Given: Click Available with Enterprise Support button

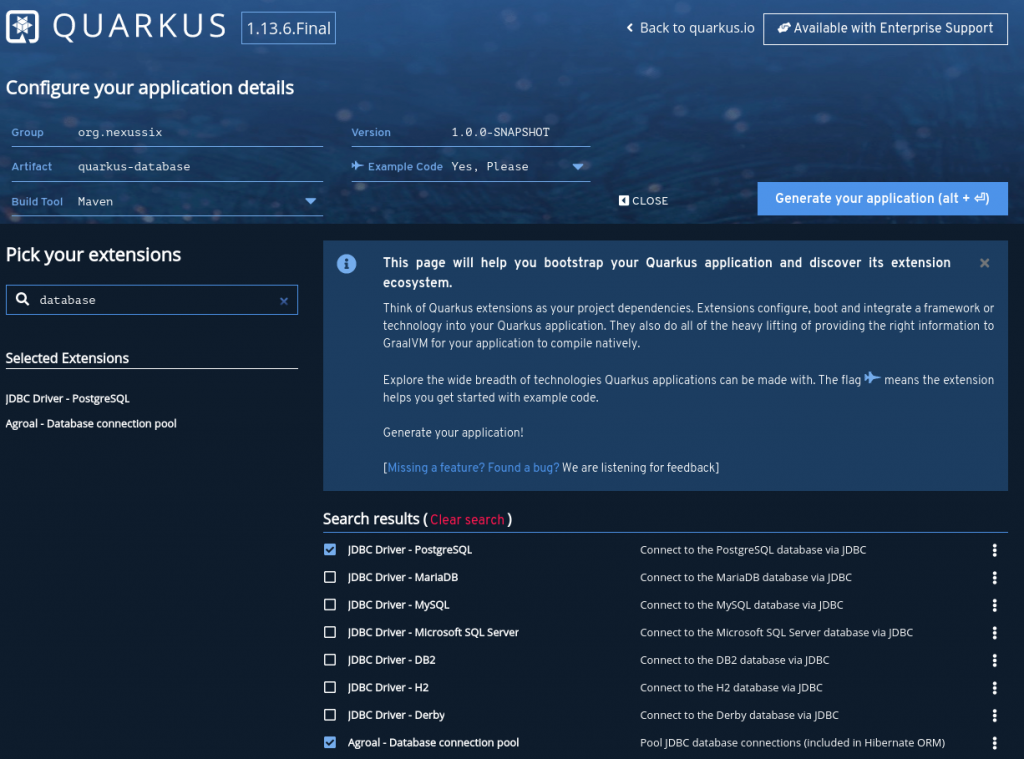Looking at the screenshot, I should point(885,28).
